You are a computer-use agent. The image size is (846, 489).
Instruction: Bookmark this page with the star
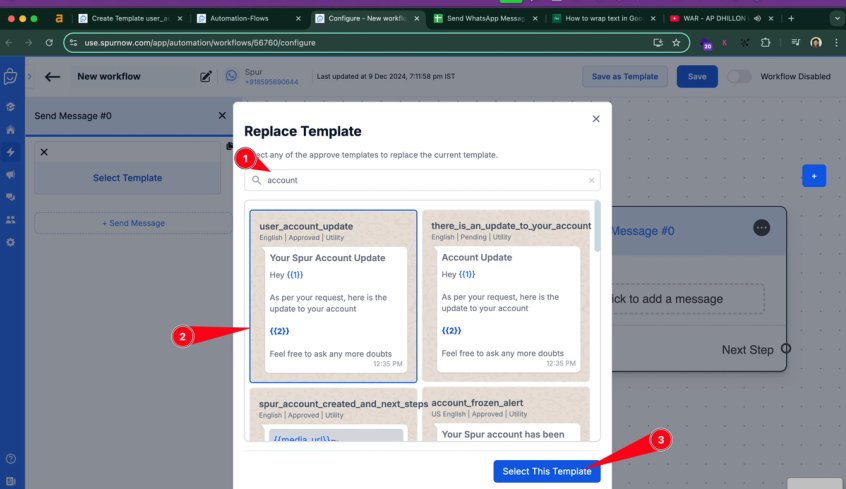pyautogui.click(x=676, y=43)
